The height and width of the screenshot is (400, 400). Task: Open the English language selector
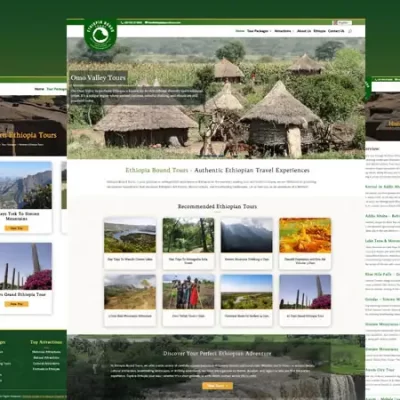(x=342, y=22)
